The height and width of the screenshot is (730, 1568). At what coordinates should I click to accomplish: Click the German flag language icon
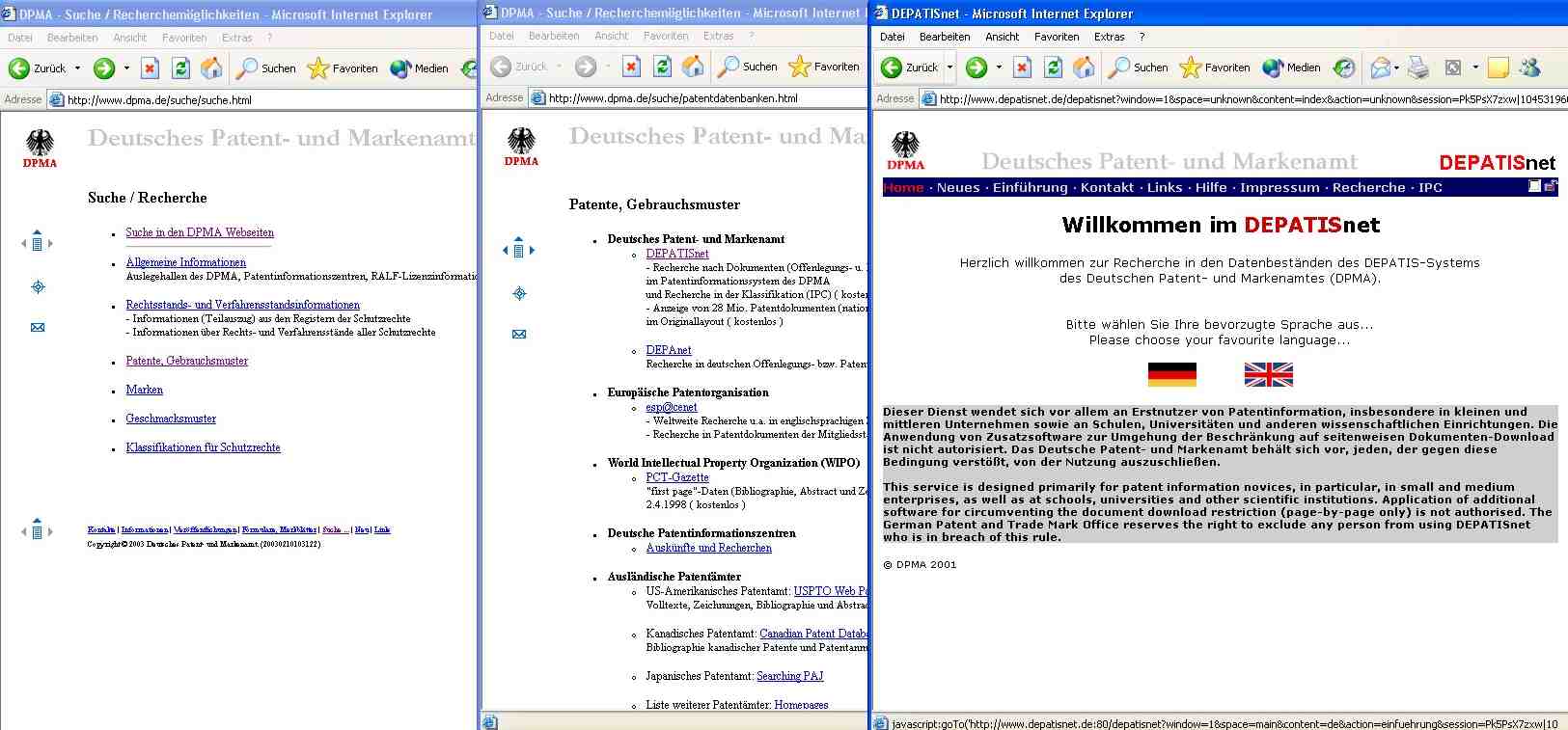pyautogui.click(x=1171, y=374)
